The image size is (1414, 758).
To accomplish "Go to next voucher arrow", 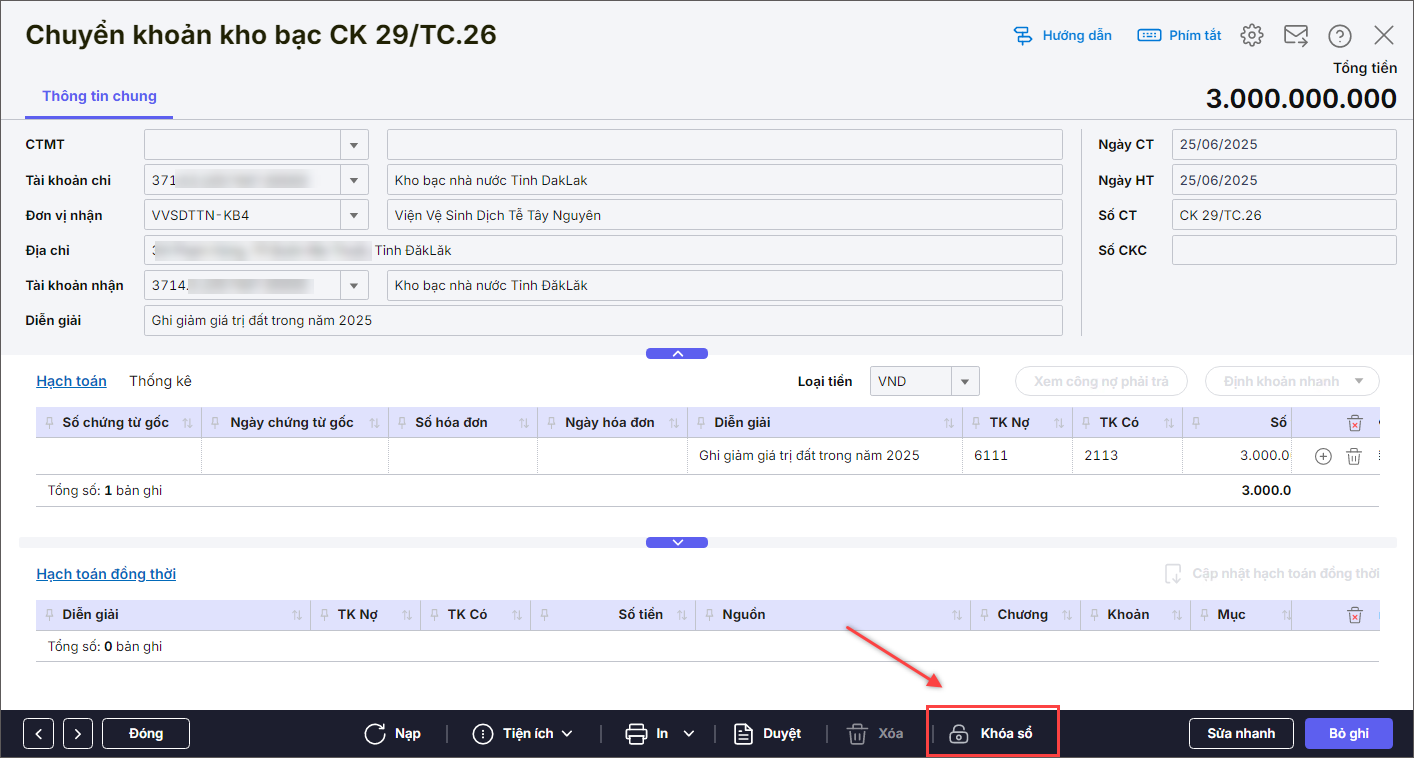I will (x=78, y=734).
